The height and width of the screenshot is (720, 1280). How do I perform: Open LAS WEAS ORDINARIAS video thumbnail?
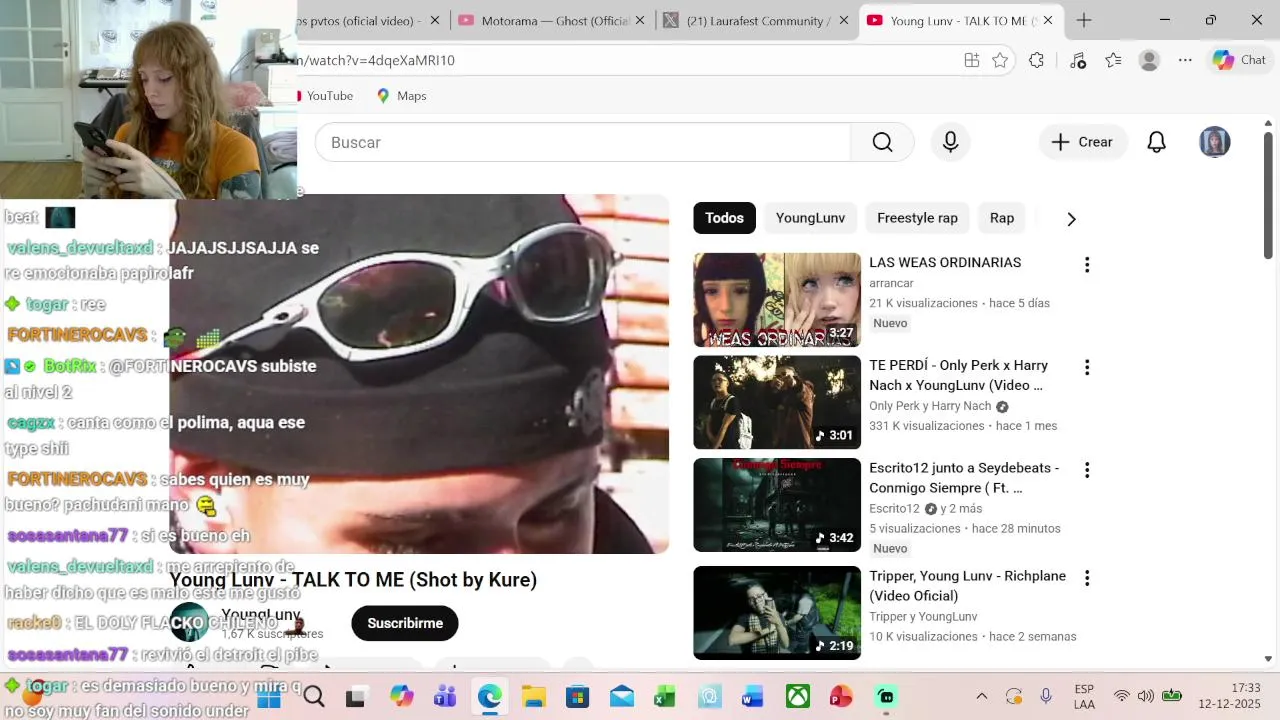[777, 300]
